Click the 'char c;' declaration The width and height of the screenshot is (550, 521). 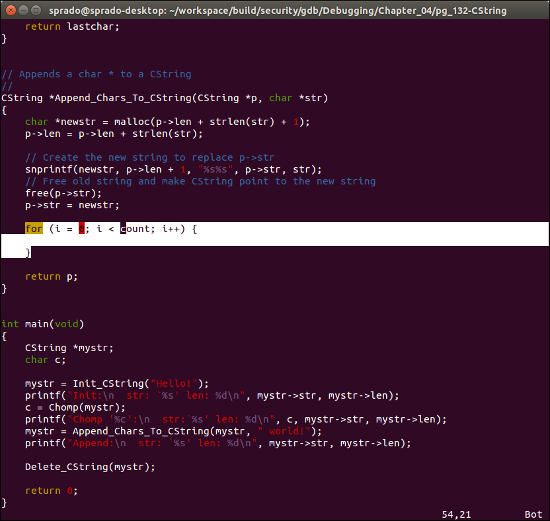[45, 360]
